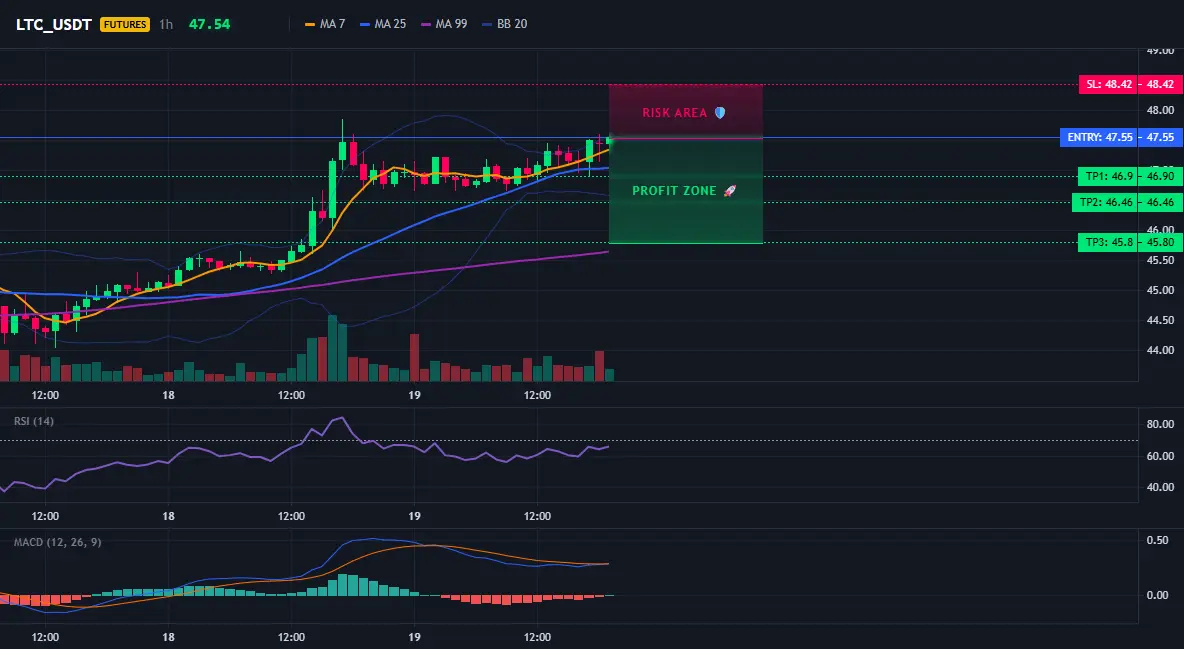Screen dimensions: 1184x649
Task: Click the PROFIT ZONE text
Action: (x=674, y=190)
